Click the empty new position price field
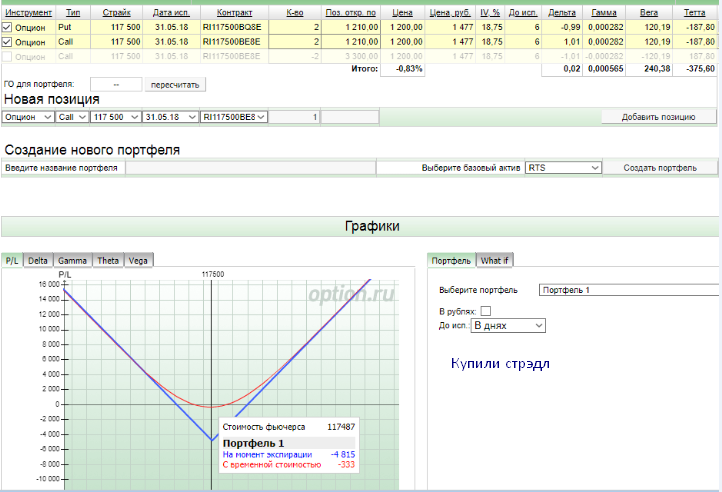The image size is (722, 492). pyautogui.click(x=350, y=117)
